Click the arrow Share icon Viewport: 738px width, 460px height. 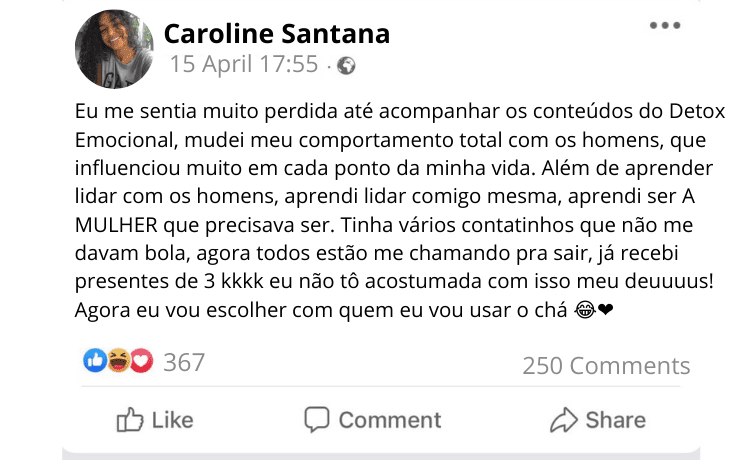[x=563, y=420]
